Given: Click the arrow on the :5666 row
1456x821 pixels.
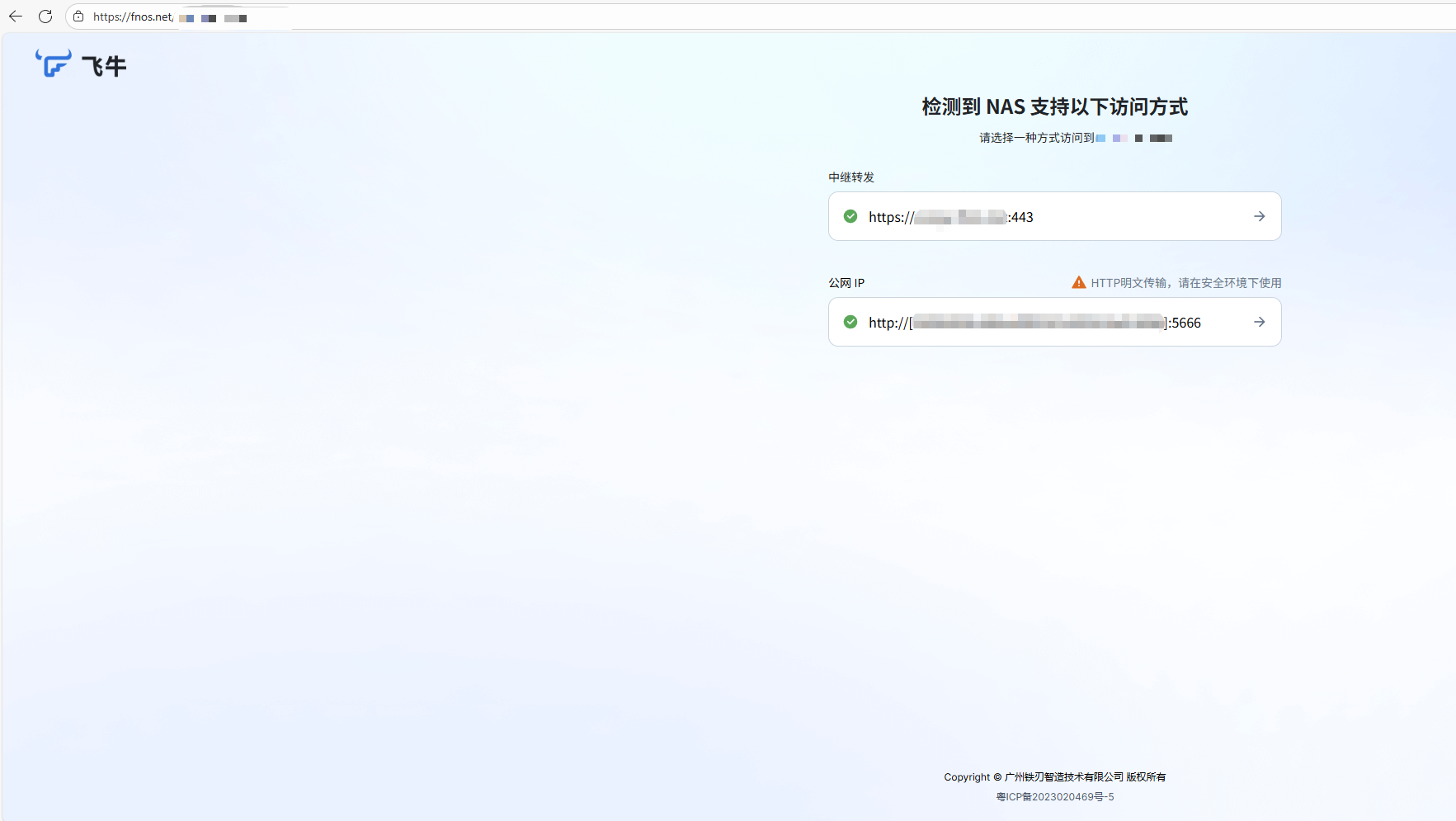Looking at the screenshot, I should 1259,322.
